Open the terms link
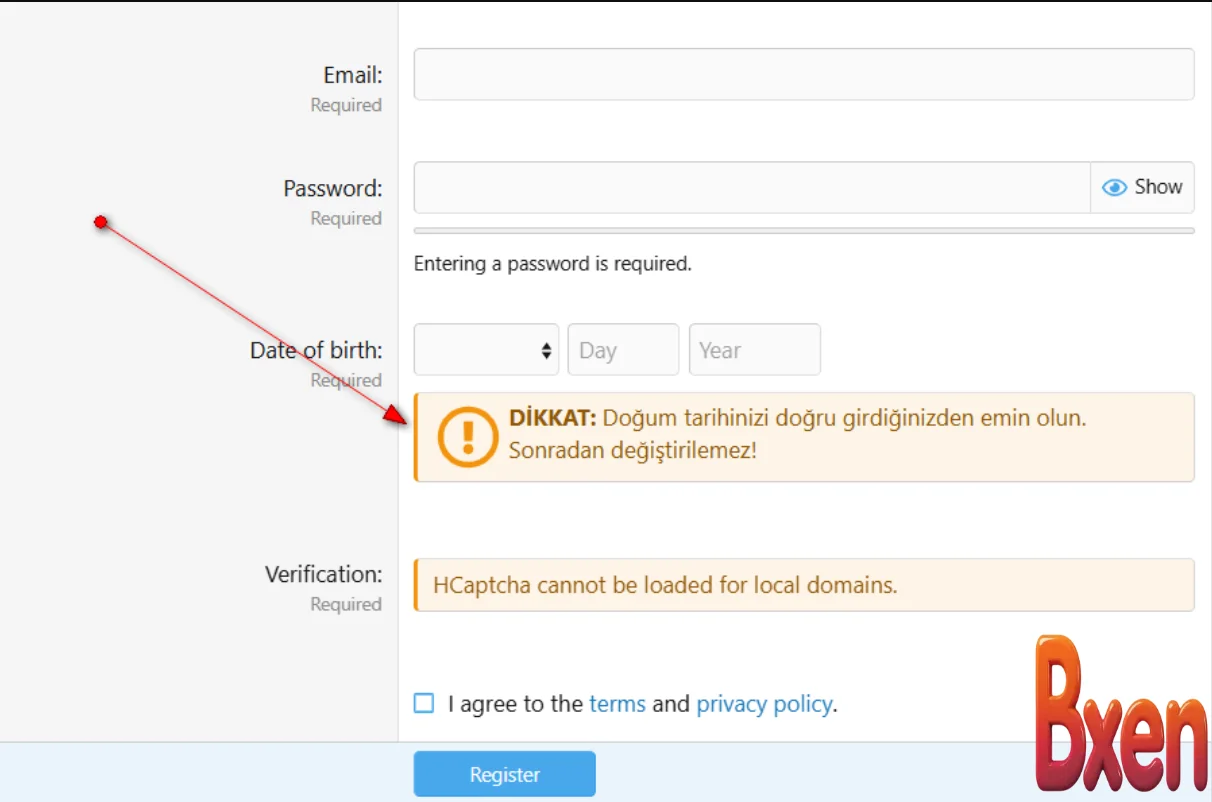 617,704
